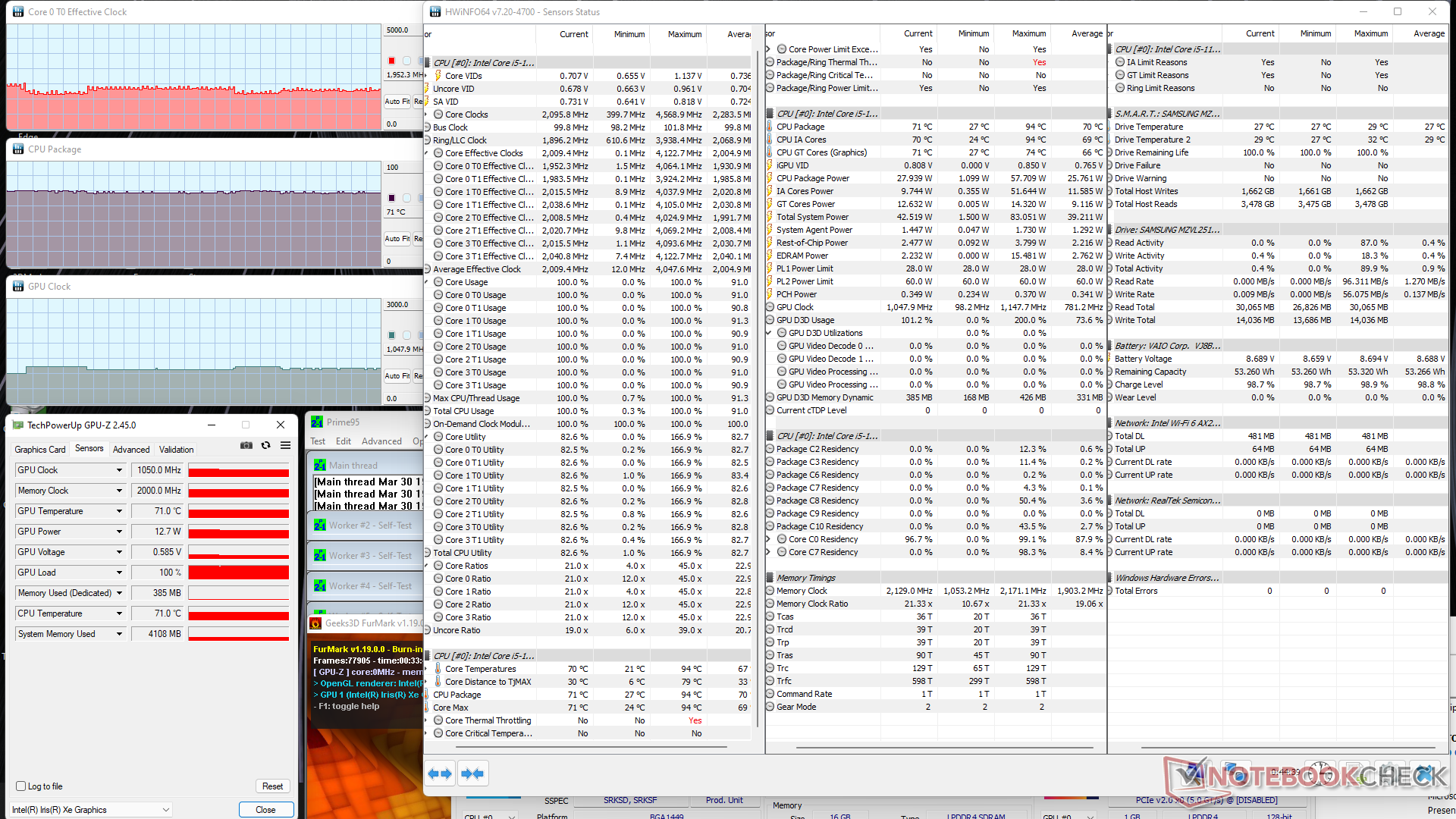Open the Intel Iris Xe Graphics device selector
This screenshot has width=1456, height=819.
click(91, 810)
